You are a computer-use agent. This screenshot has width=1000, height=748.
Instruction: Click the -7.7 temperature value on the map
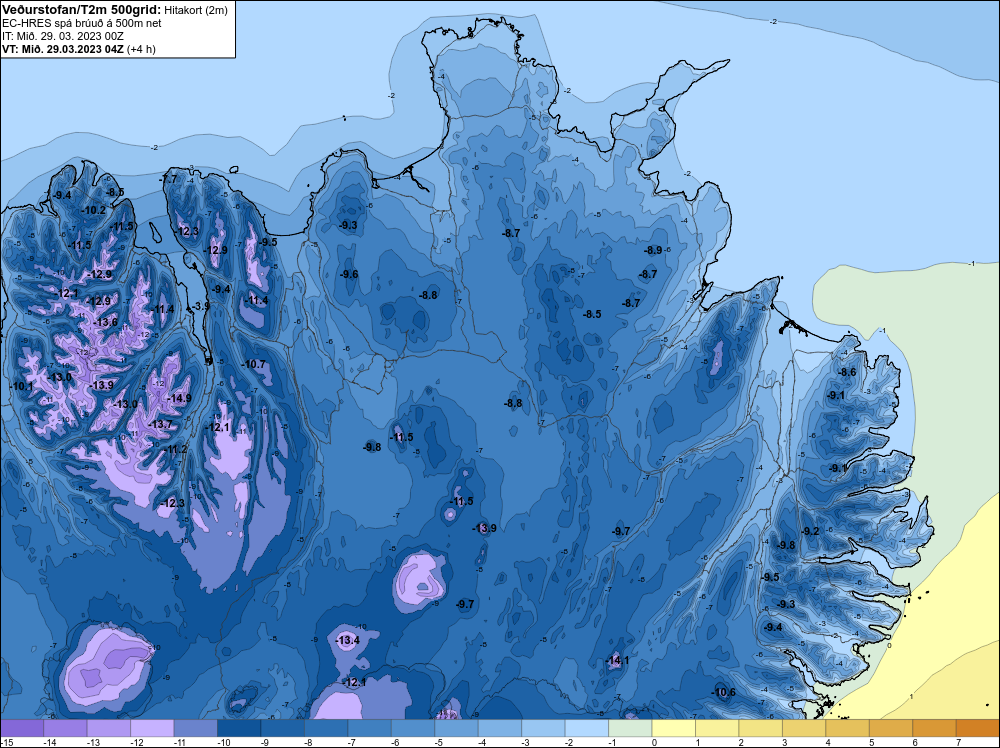point(169,179)
